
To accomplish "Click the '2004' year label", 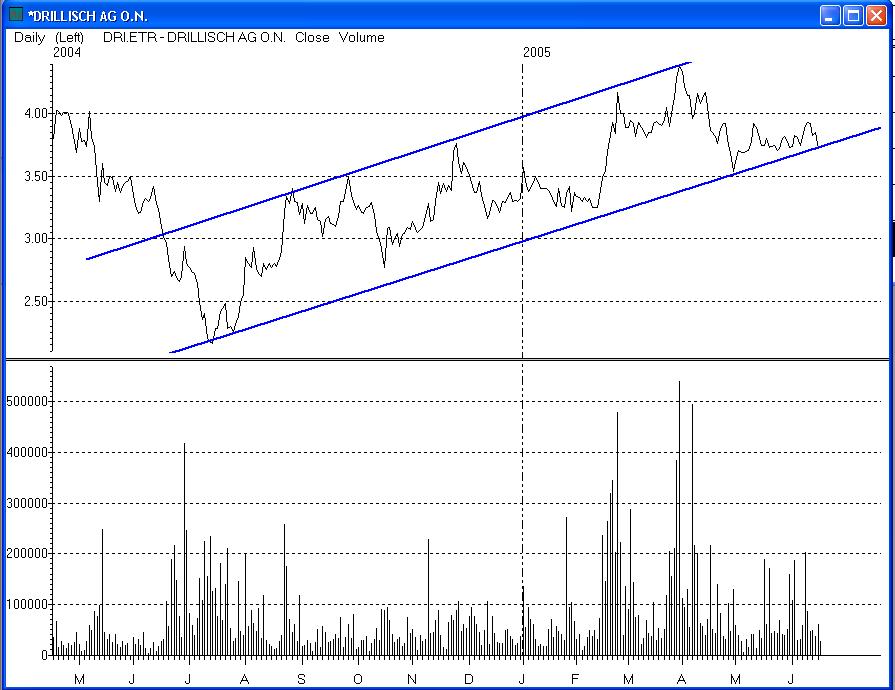I will (x=67, y=53).
